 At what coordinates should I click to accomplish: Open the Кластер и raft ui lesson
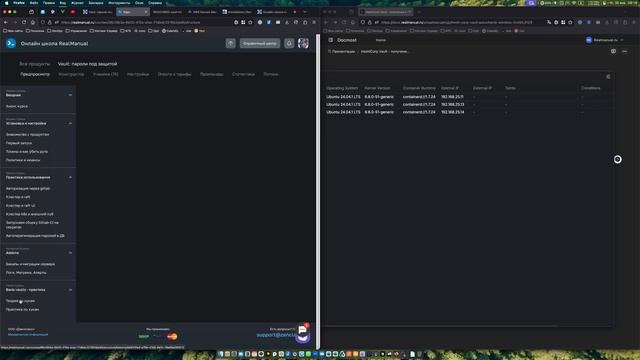pyautogui.click(x=20, y=206)
